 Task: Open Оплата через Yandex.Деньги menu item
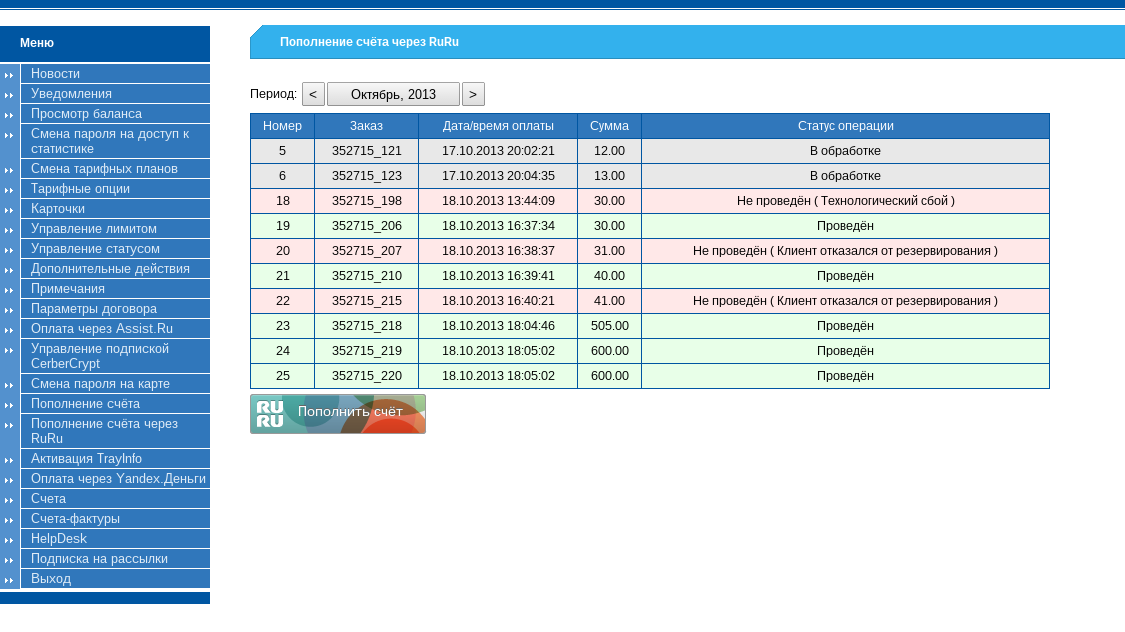[x=118, y=479]
